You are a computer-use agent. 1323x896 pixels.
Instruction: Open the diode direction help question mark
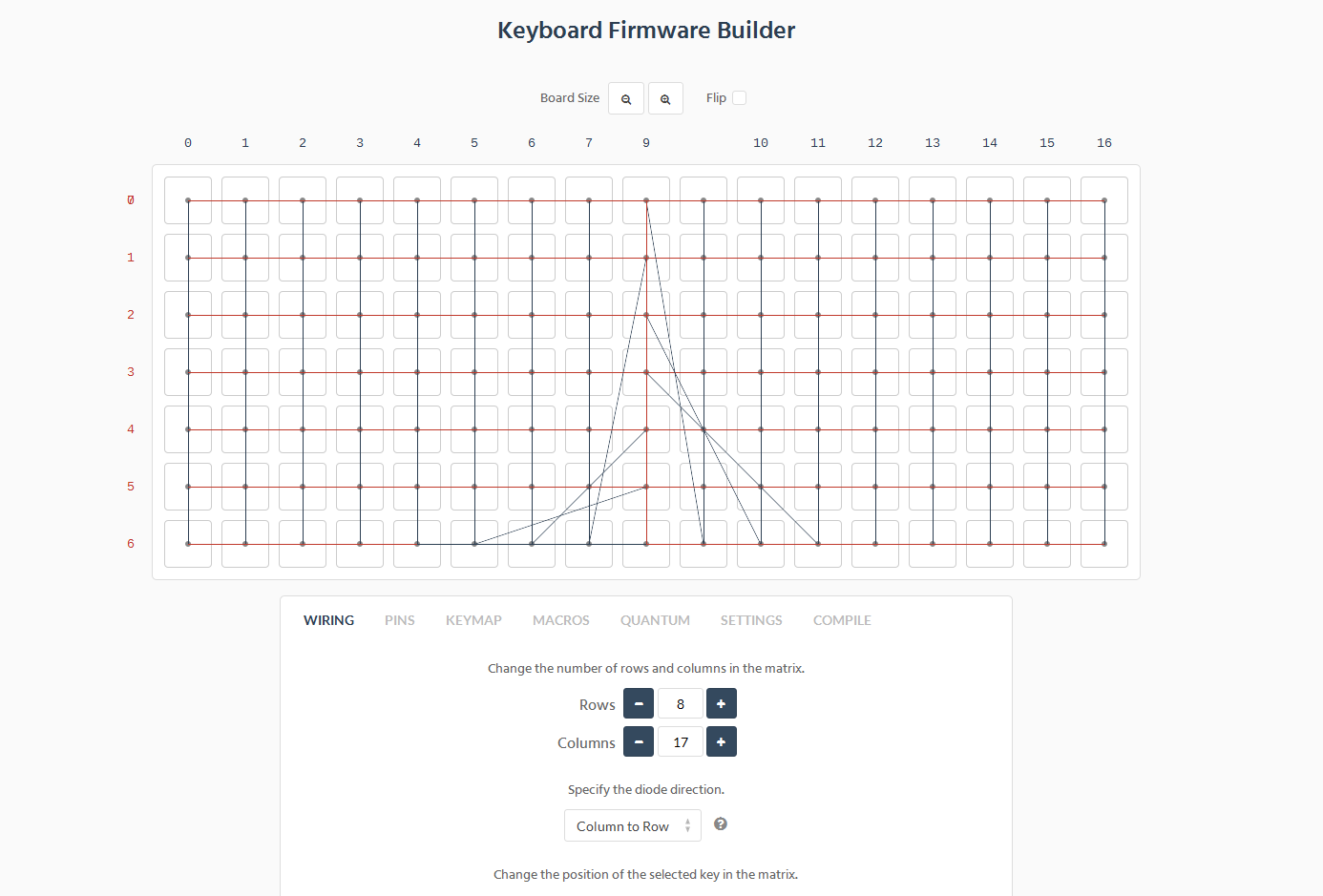721,823
